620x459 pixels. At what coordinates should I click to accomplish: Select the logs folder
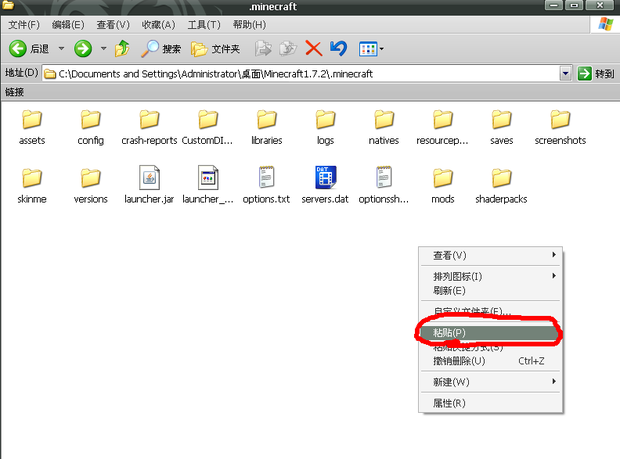point(325,127)
